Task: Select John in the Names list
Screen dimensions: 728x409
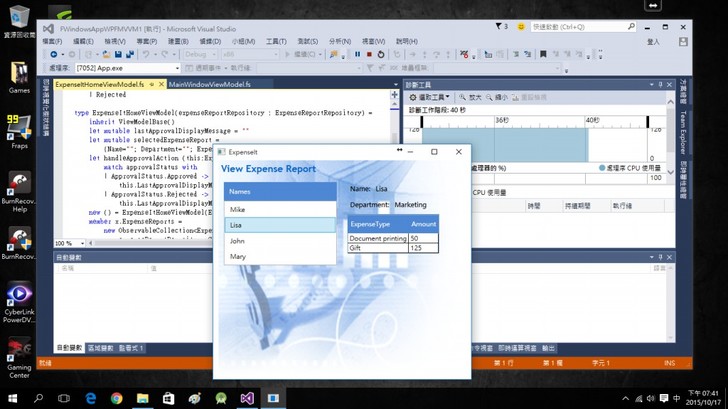Action: [279, 241]
